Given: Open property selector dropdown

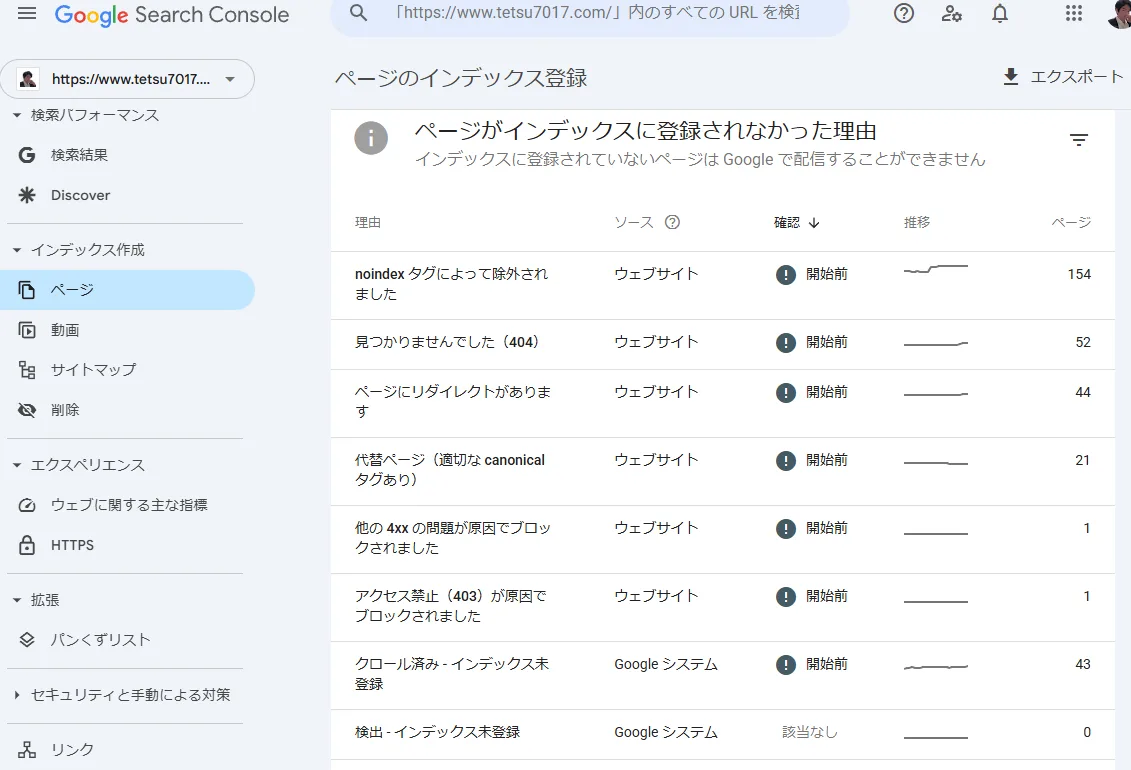Looking at the screenshot, I should [x=127, y=79].
